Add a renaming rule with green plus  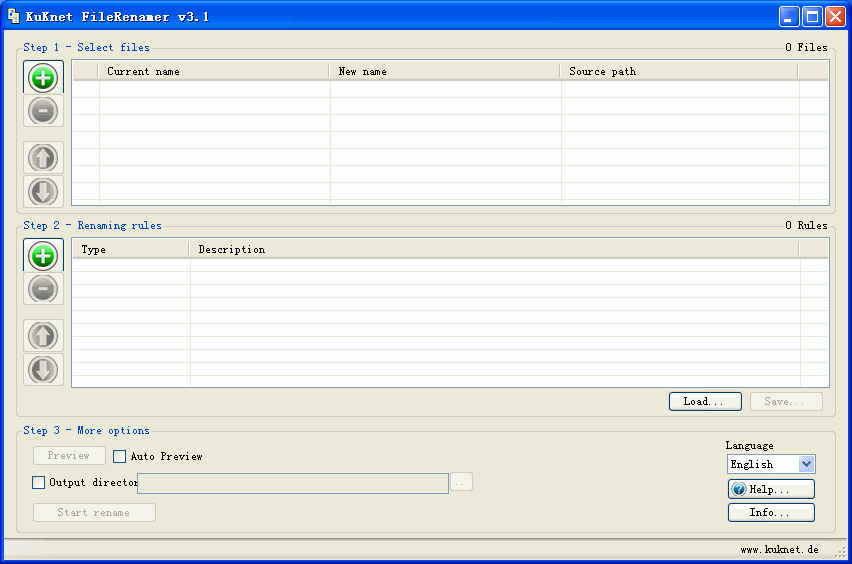(43, 256)
